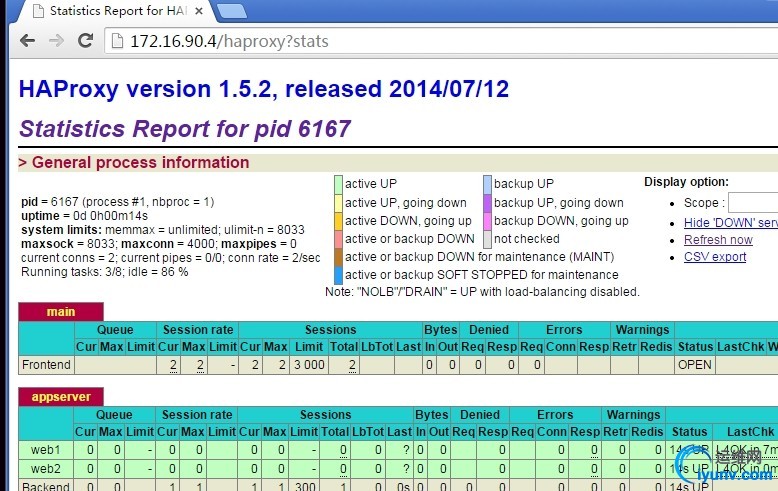Click the Warnings header in appserver table
Screen dimensions: 778x491
[634, 415]
